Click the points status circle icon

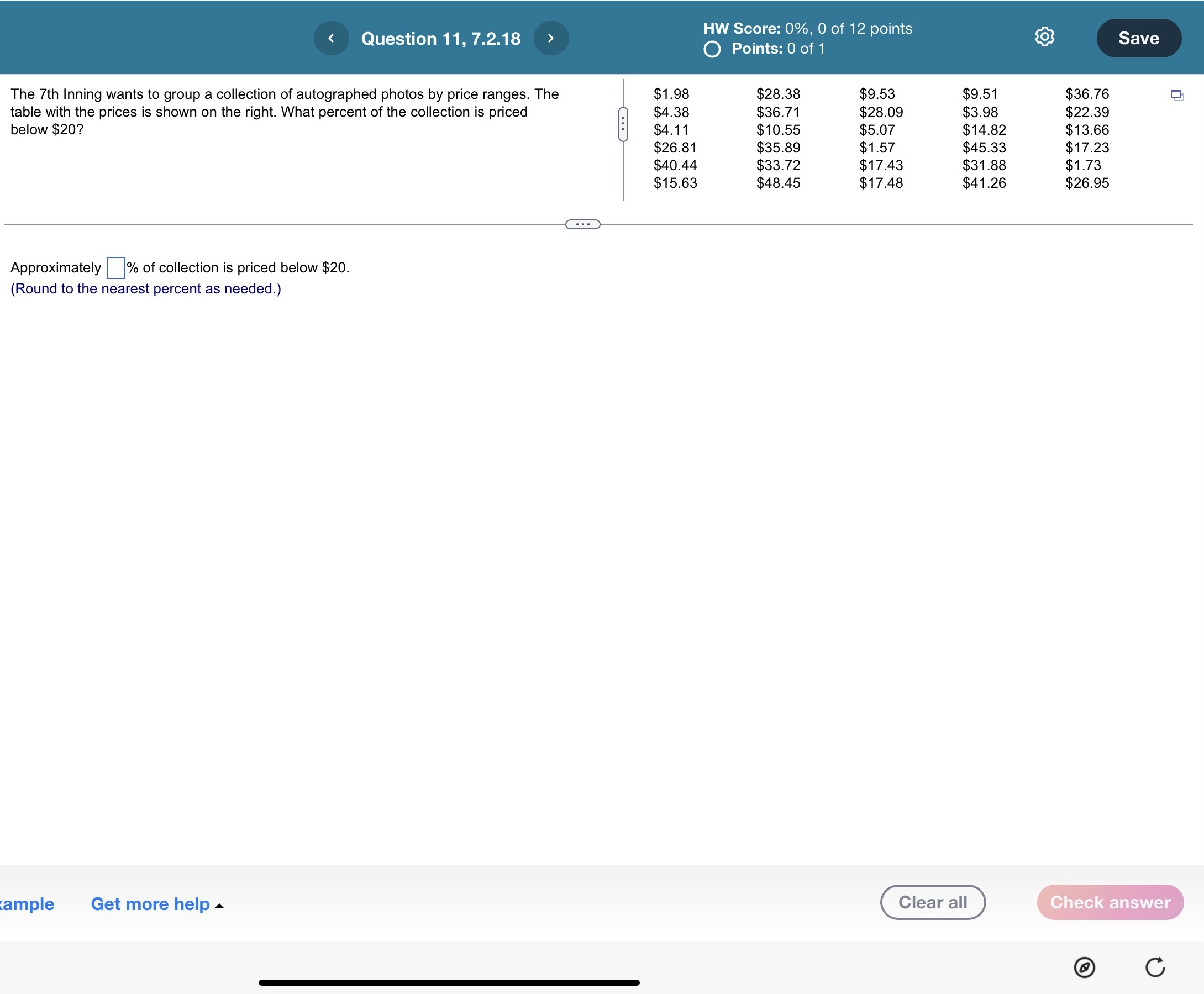tap(712, 49)
